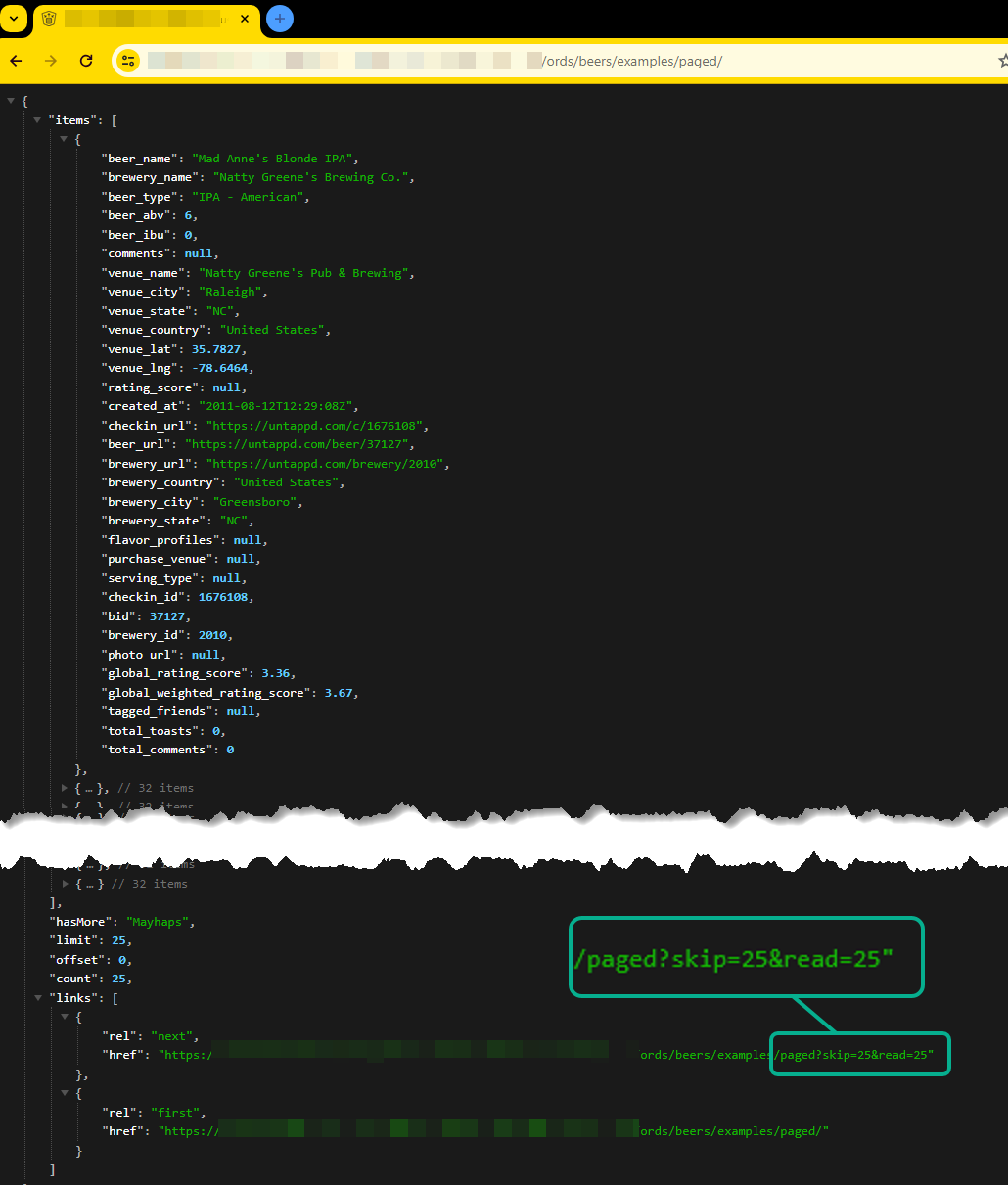
Task: Open a new tab with plus button
Action: (x=280, y=19)
